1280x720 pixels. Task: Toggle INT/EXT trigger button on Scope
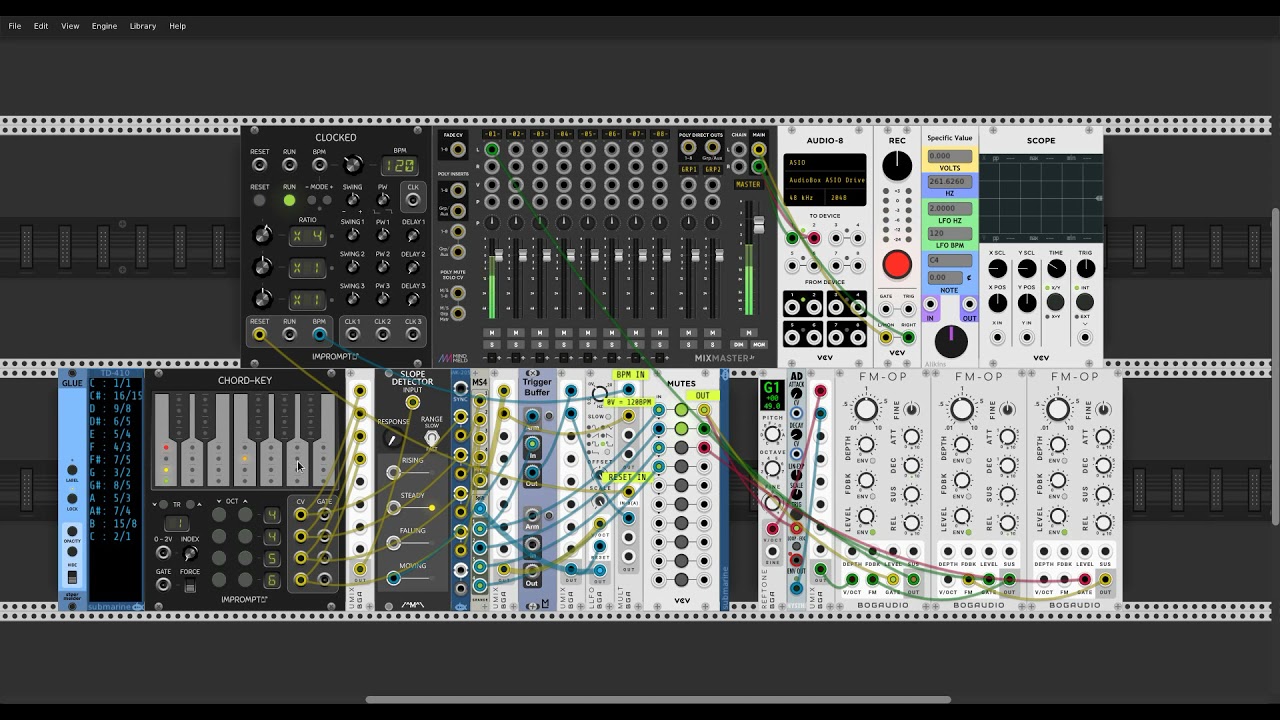[x=1085, y=303]
